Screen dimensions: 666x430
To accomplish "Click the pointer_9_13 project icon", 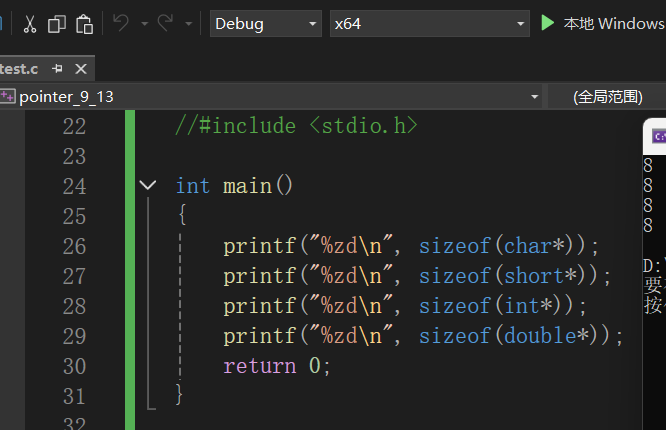I will pos(8,96).
